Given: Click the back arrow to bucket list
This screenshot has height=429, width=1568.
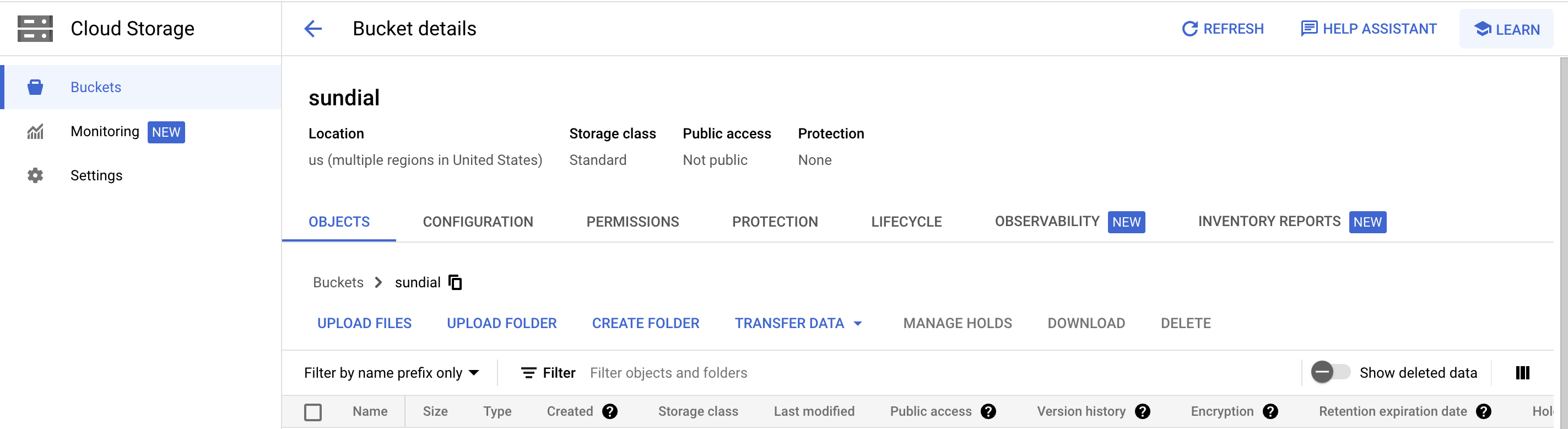Looking at the screenshot, I should [x=313, y=29].
